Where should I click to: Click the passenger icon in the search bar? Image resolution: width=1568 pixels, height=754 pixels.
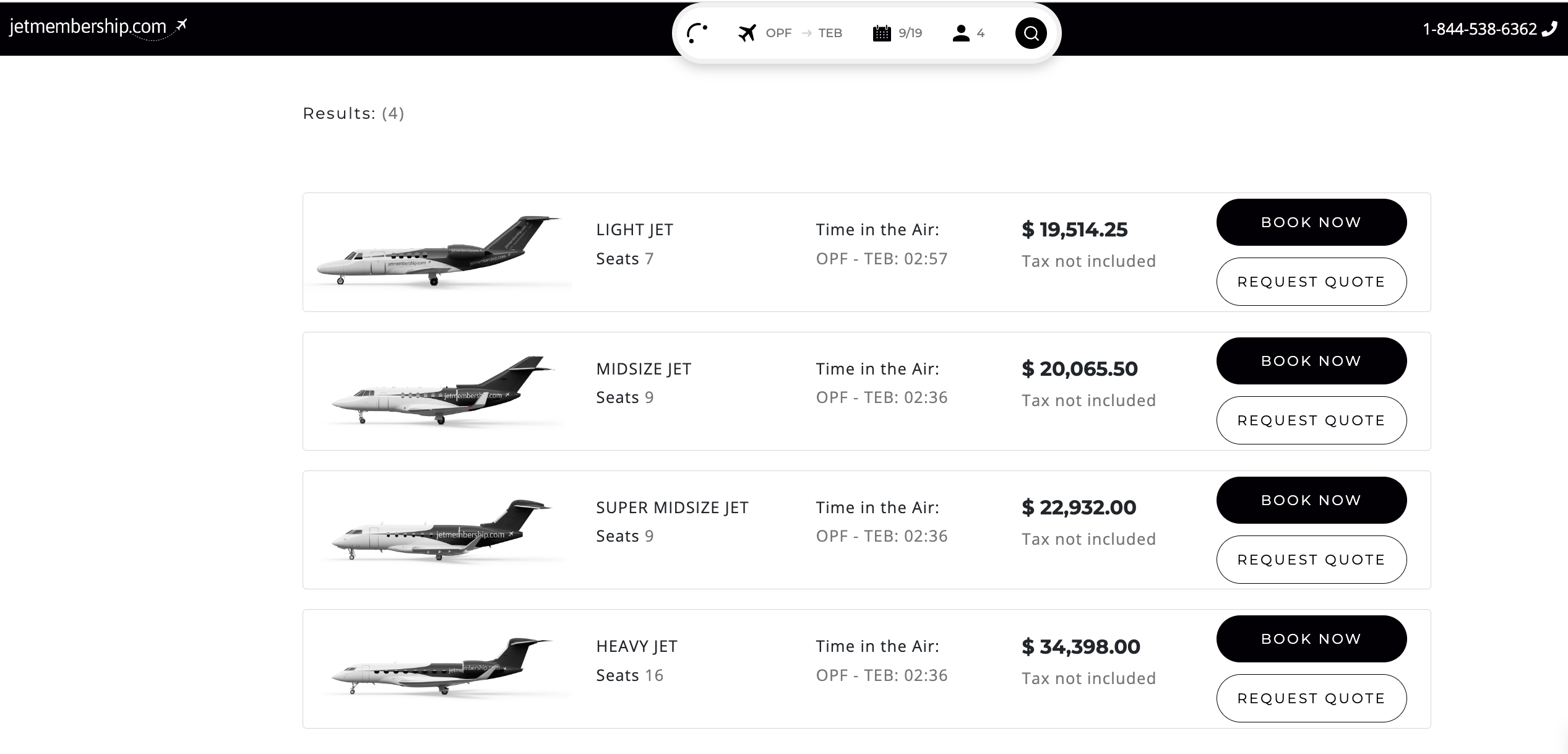coord(960,33)
